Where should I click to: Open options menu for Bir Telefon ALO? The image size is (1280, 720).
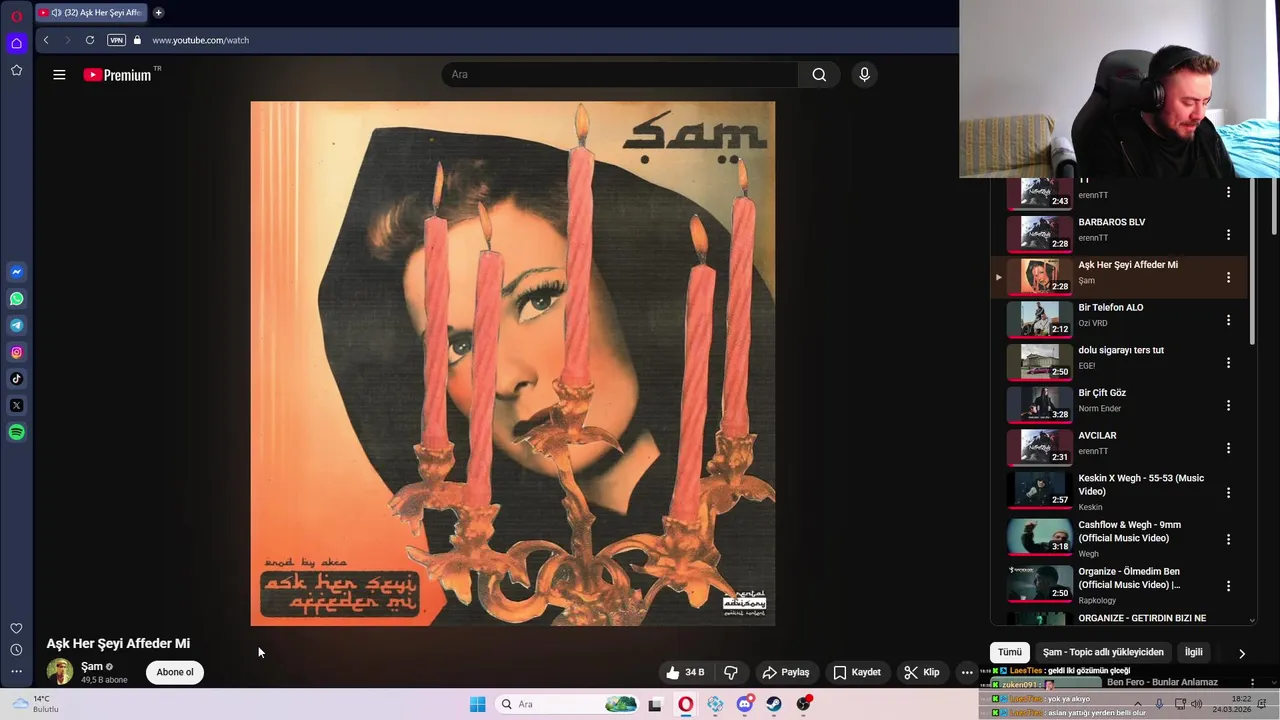click(1228, 320)
